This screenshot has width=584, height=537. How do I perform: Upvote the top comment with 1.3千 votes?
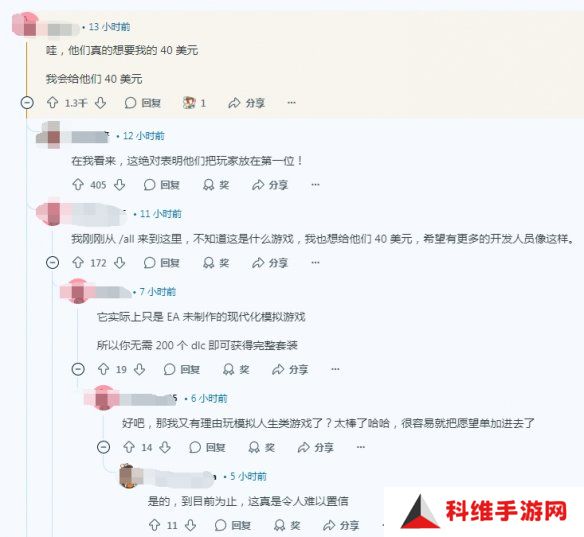tap(53, 103)
